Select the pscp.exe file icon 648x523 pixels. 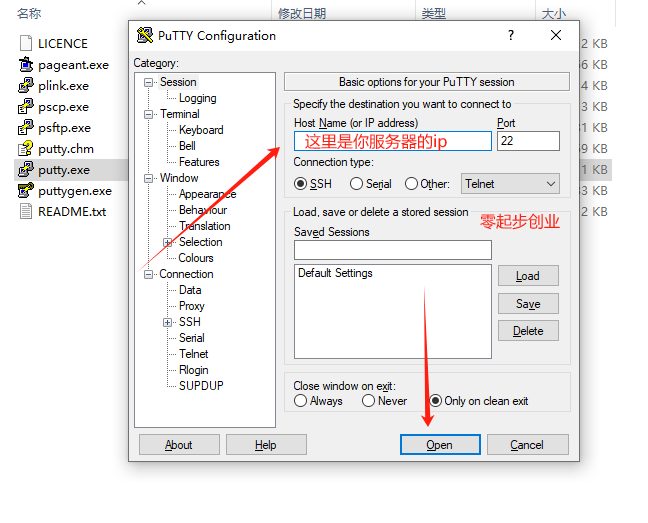coord(27,107)
